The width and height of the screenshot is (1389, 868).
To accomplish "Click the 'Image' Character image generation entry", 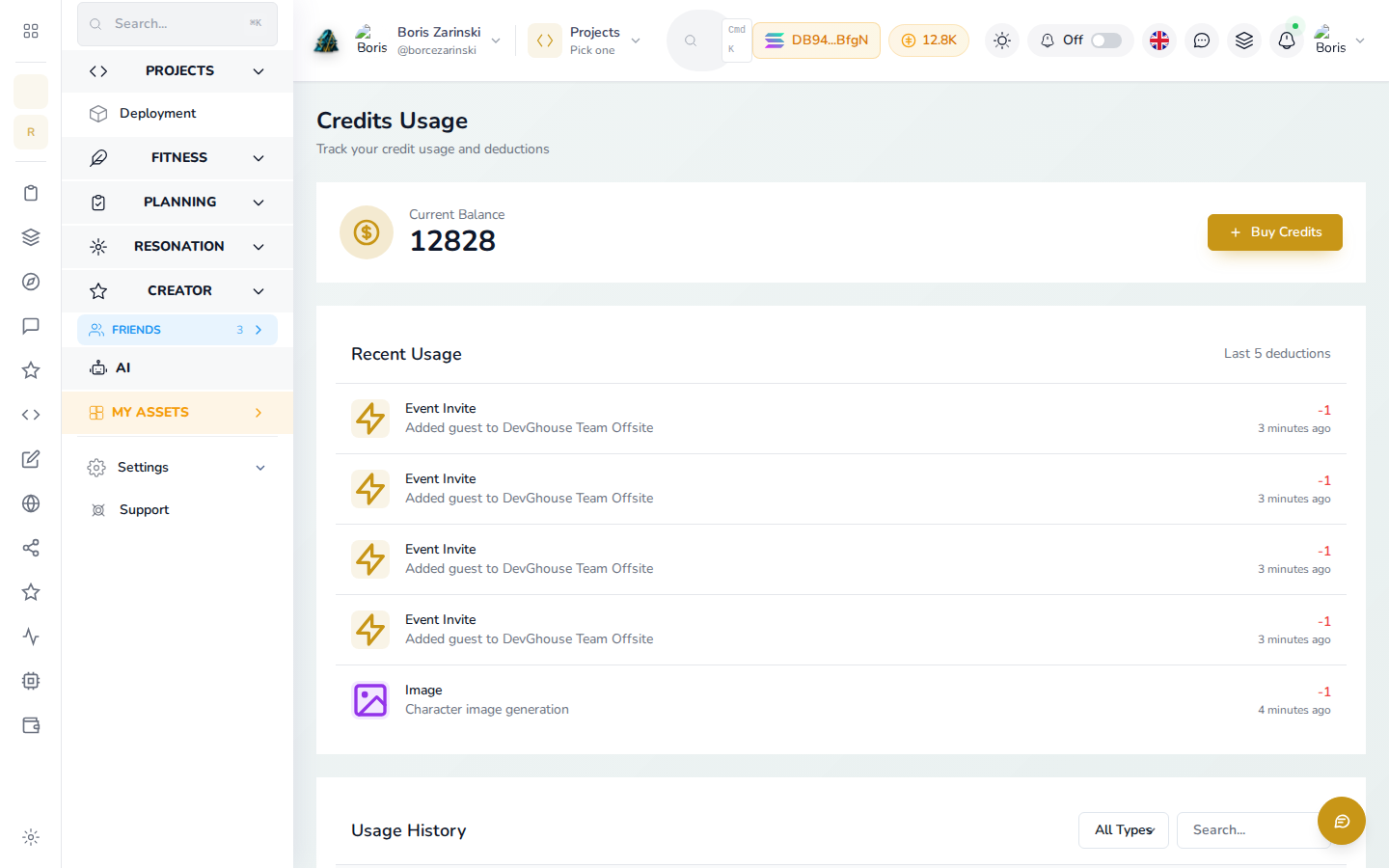I will [841, 700].
